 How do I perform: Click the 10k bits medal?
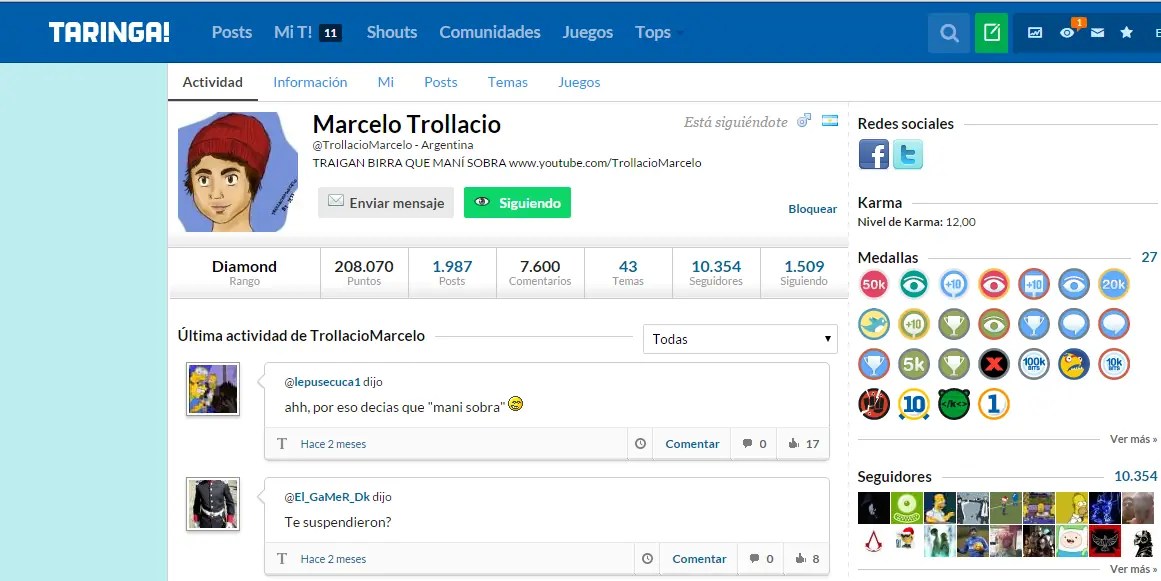pyautogui.click(x=1113, y=364)
